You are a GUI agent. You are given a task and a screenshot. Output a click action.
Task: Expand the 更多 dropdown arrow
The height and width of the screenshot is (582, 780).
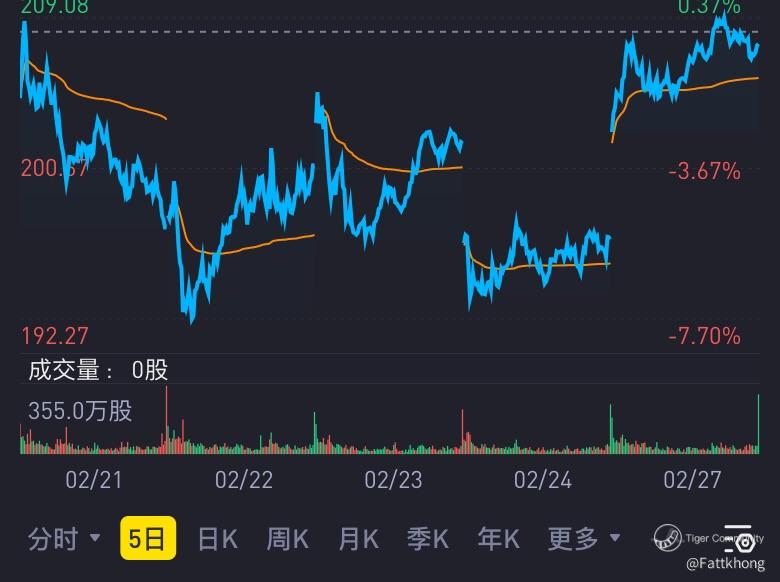pos(615,538)
